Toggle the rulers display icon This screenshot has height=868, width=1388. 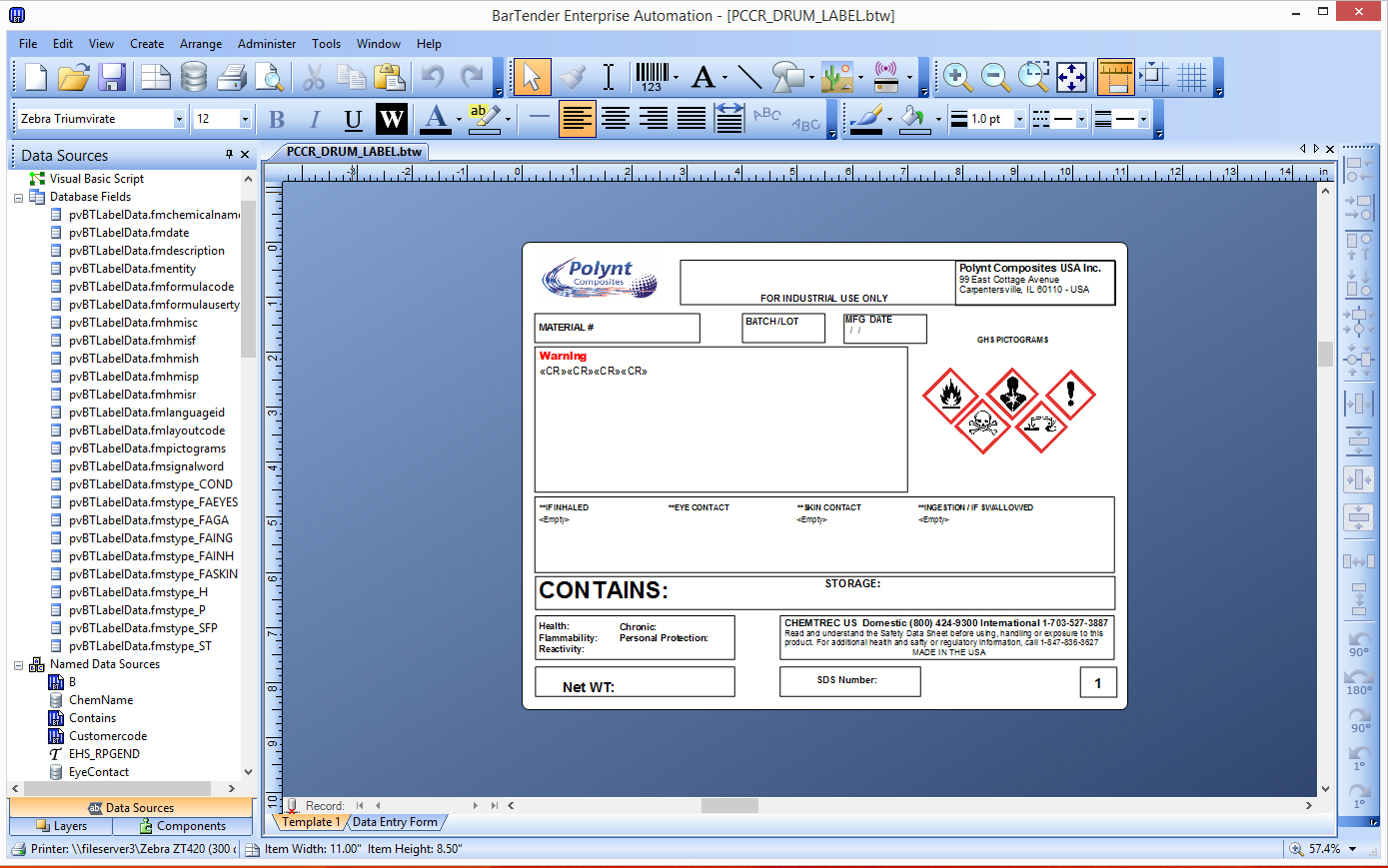(1115, 77)
